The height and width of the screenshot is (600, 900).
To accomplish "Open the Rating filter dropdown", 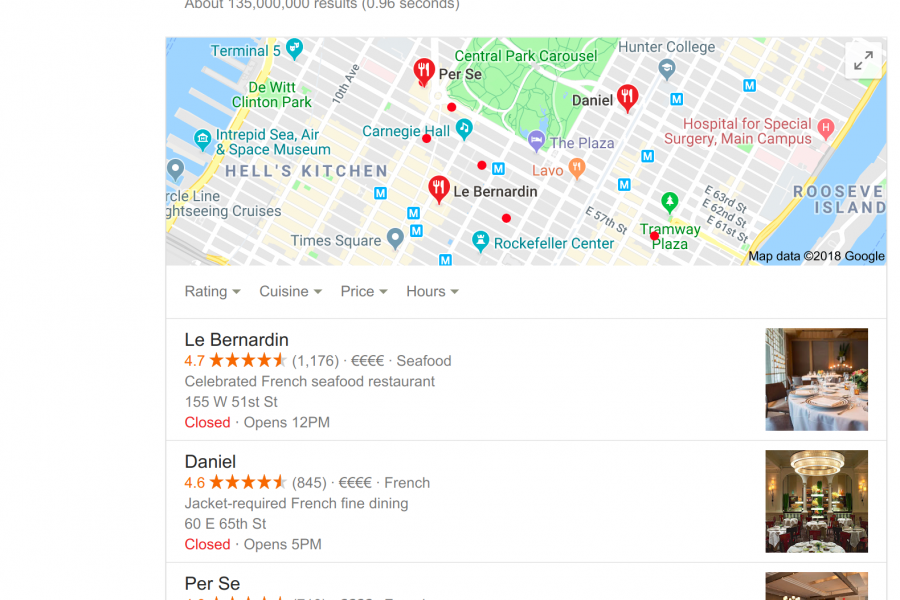I will click(x=212, y=291).
